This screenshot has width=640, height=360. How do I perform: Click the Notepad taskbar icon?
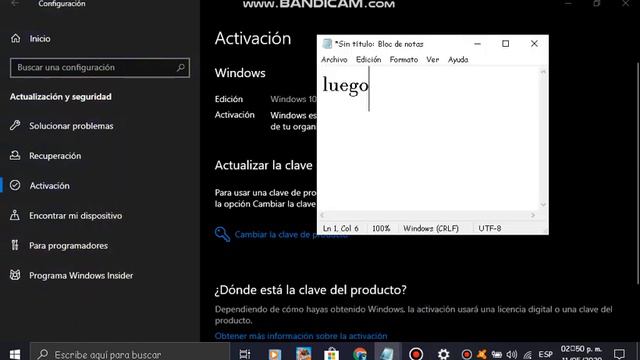[x=386, y=354]
